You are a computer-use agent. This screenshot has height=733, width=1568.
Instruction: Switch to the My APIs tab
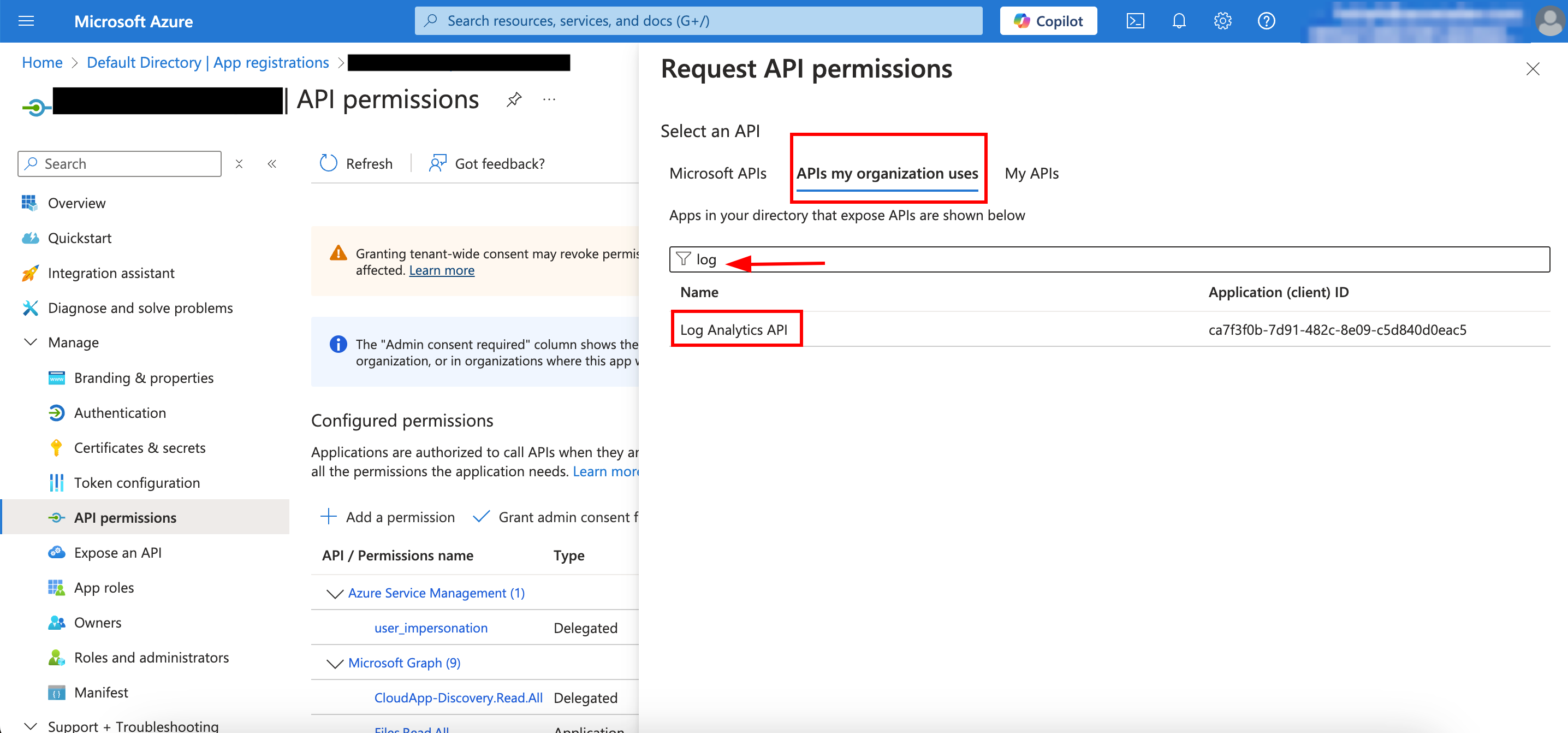(1032, 174)
